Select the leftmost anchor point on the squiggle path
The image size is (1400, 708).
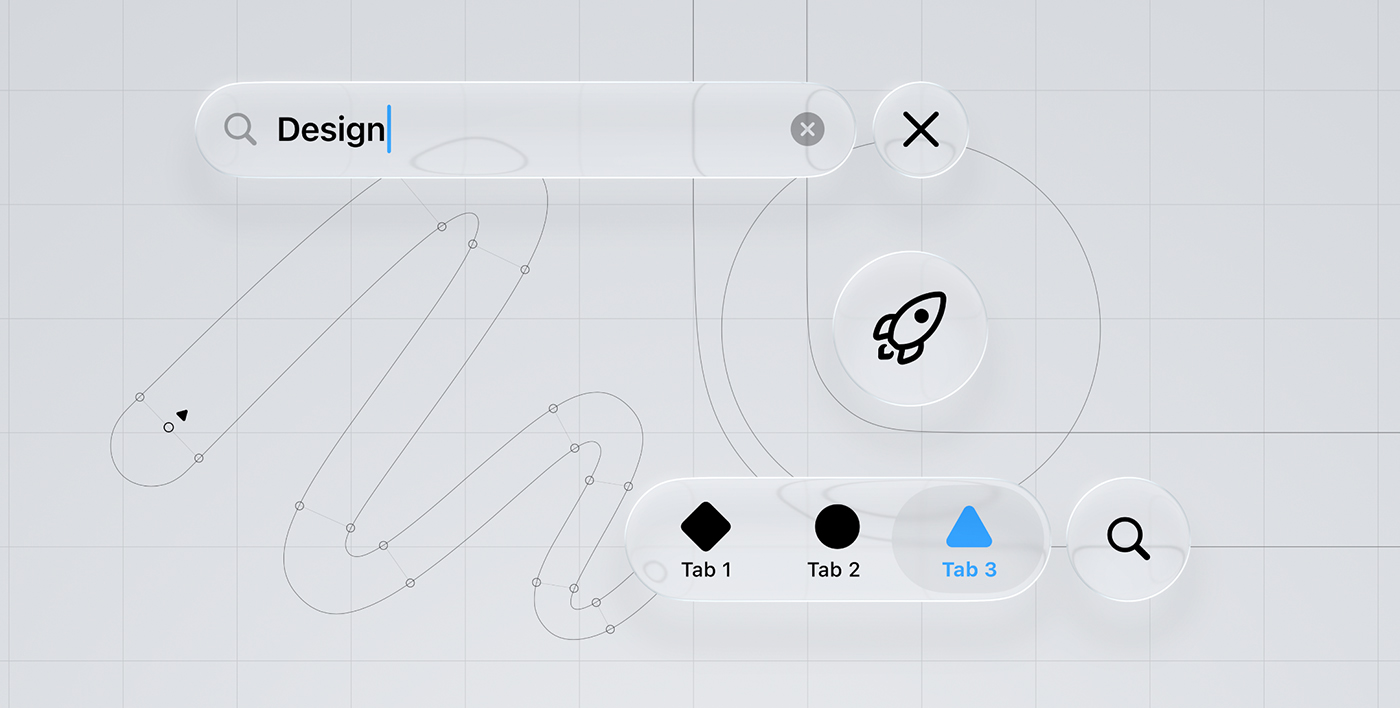pos(140,397)
